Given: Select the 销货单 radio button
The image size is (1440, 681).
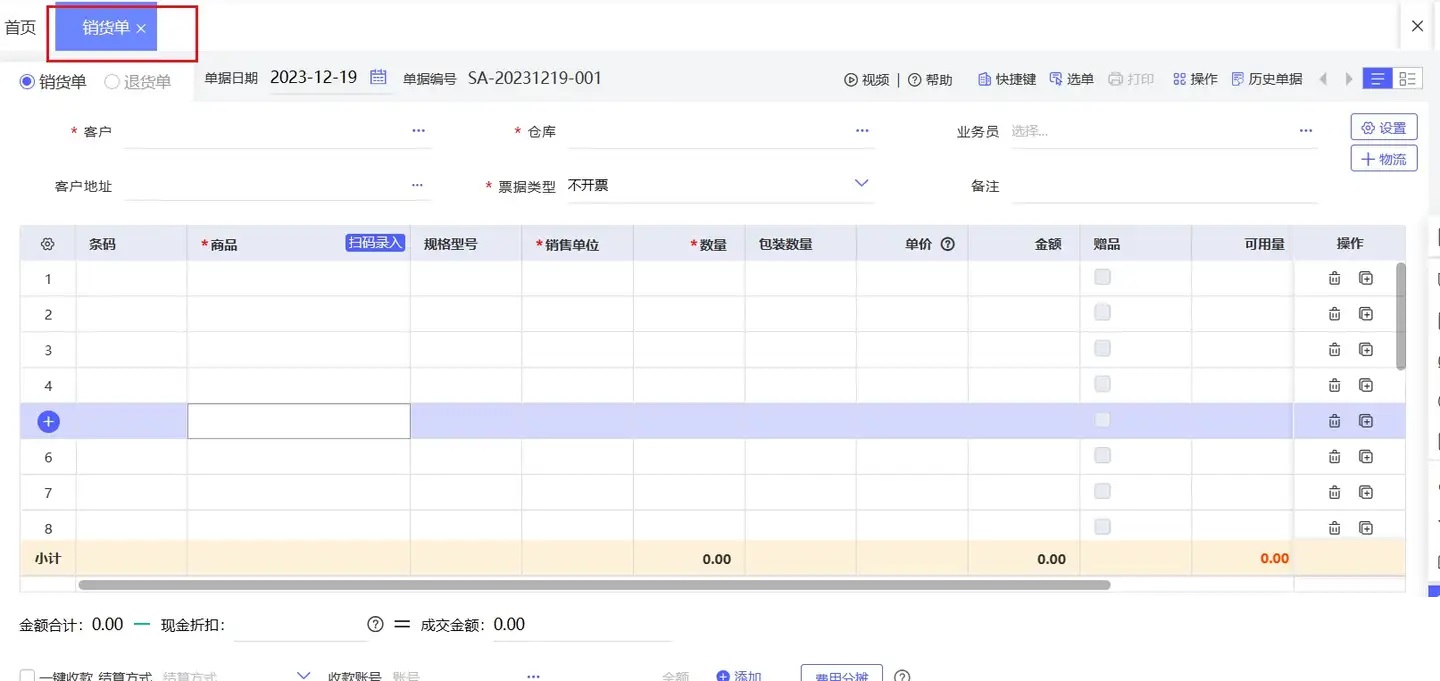Looking at the screenshot, I should [x=27, y=82].
